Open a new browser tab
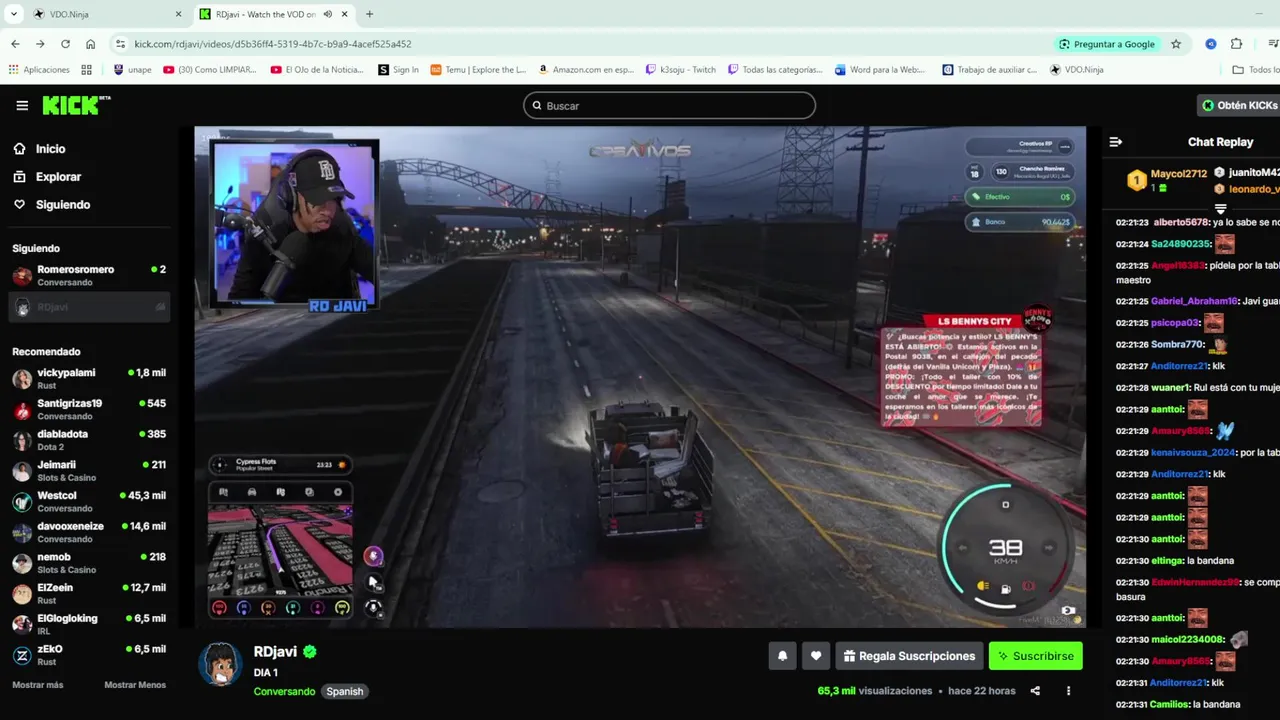This screenshot has width=1280, height=720. tap(369, 14)
